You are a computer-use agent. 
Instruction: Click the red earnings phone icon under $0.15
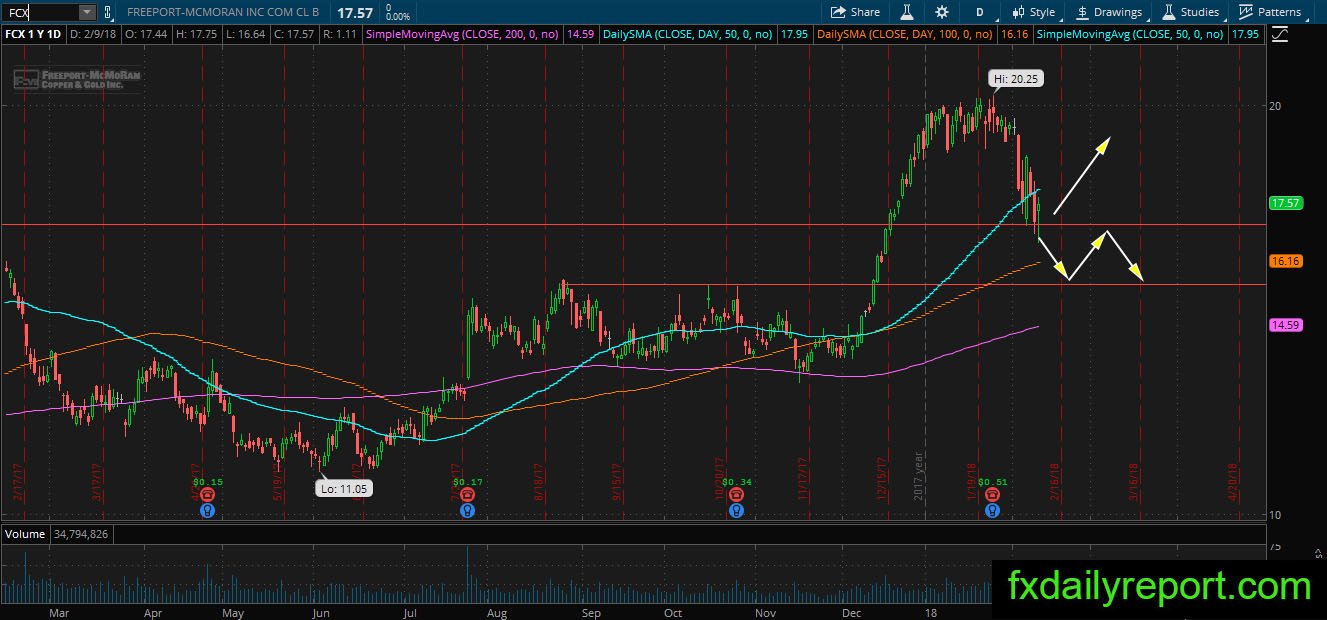coord(207,495)
